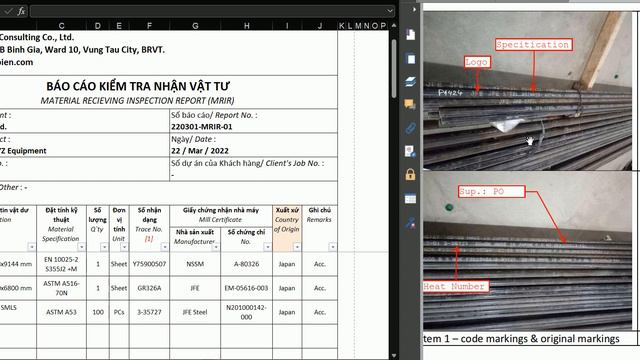
Task: Select certificate cell EM-05616-003
Action: pyautogui.click(x=247, y=288)
